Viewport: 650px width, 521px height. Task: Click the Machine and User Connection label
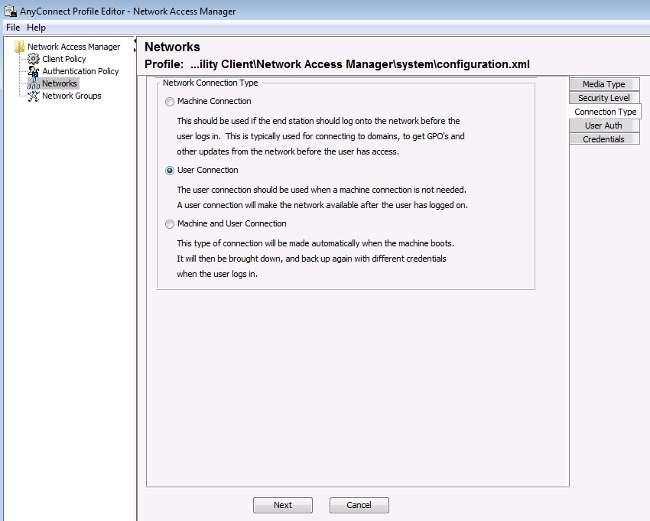tap(232, 224)
